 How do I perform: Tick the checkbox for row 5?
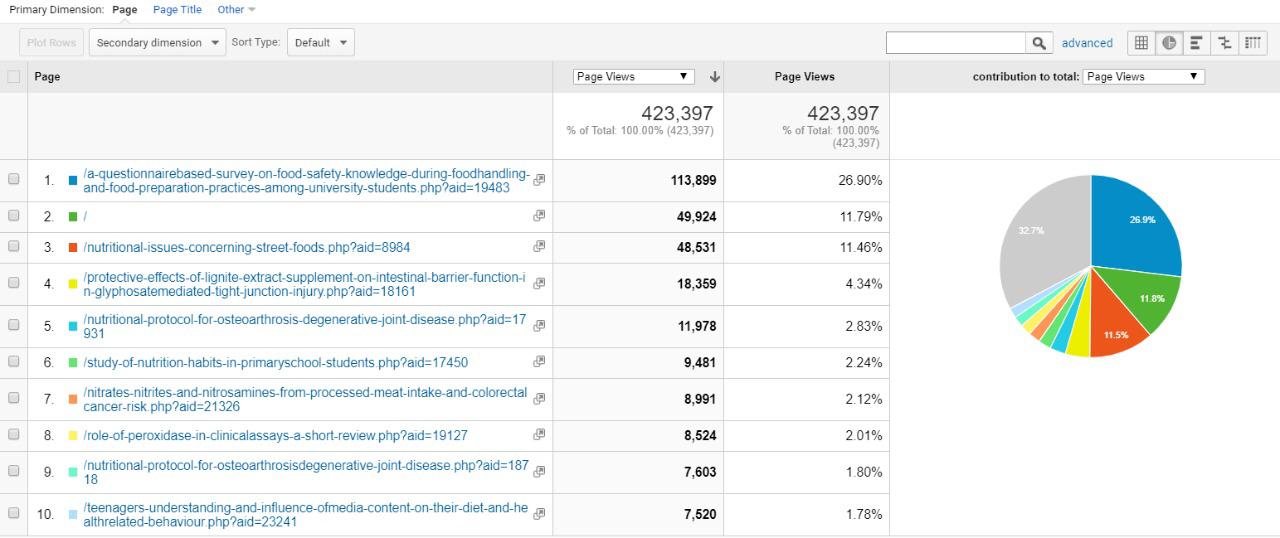[14, 326]
